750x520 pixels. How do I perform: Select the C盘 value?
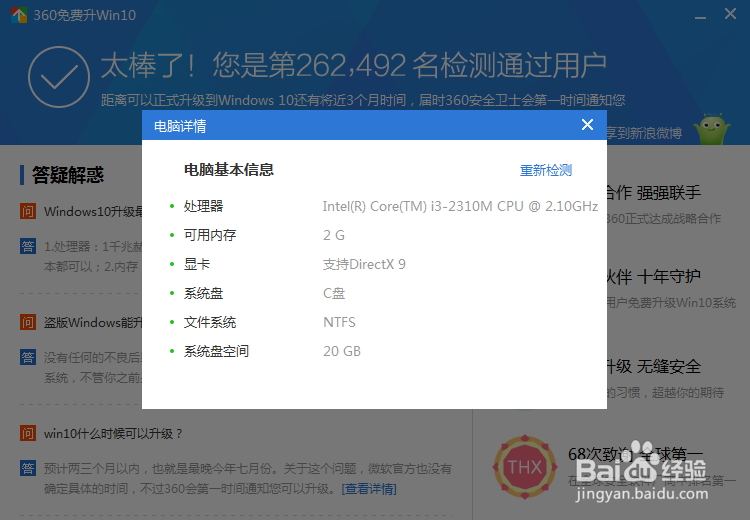(334, 293)
